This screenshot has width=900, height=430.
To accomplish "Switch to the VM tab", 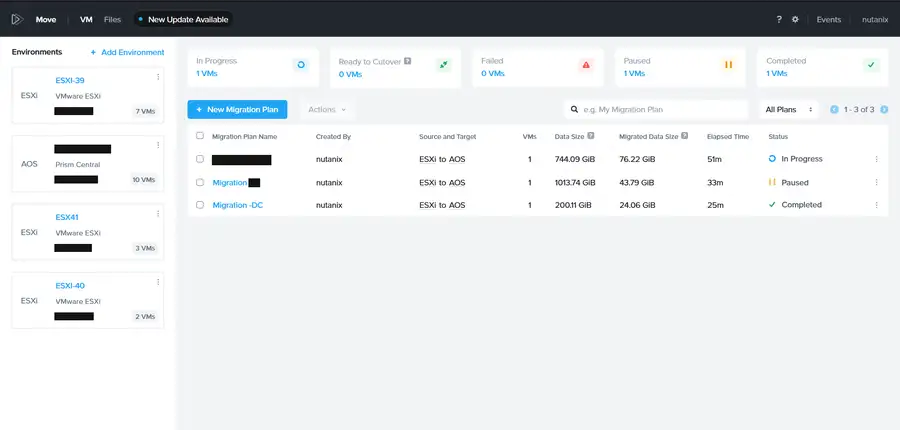I will pyautogui.click(x=86, y=20).
